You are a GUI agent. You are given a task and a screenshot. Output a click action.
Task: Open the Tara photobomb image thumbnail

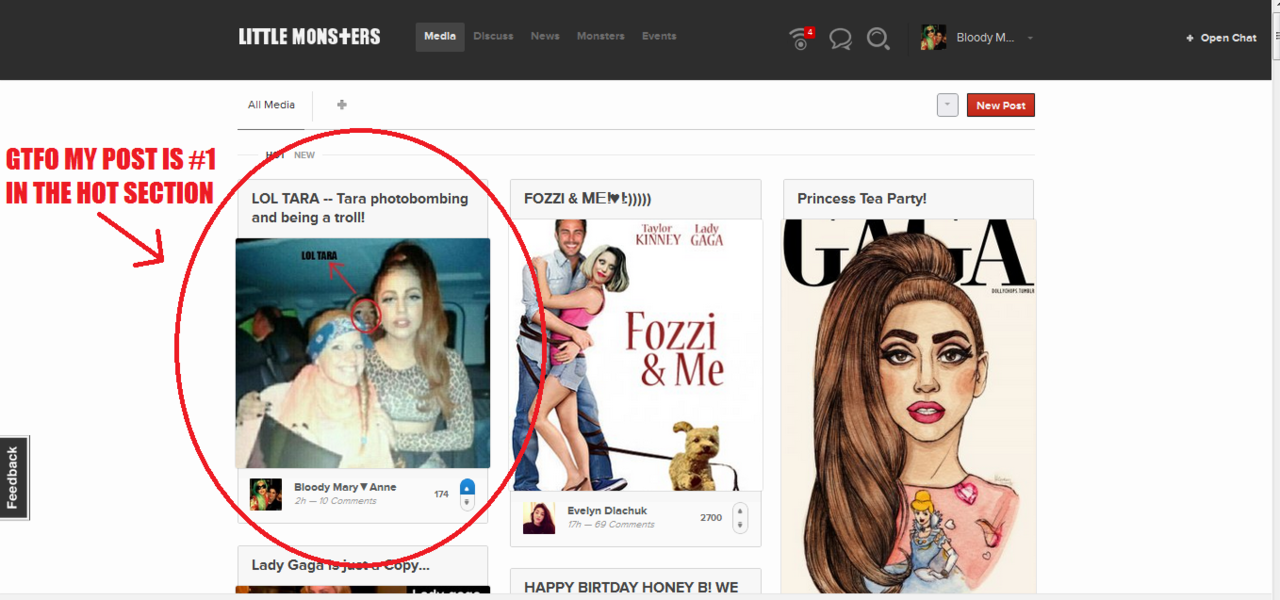[363, 353]
